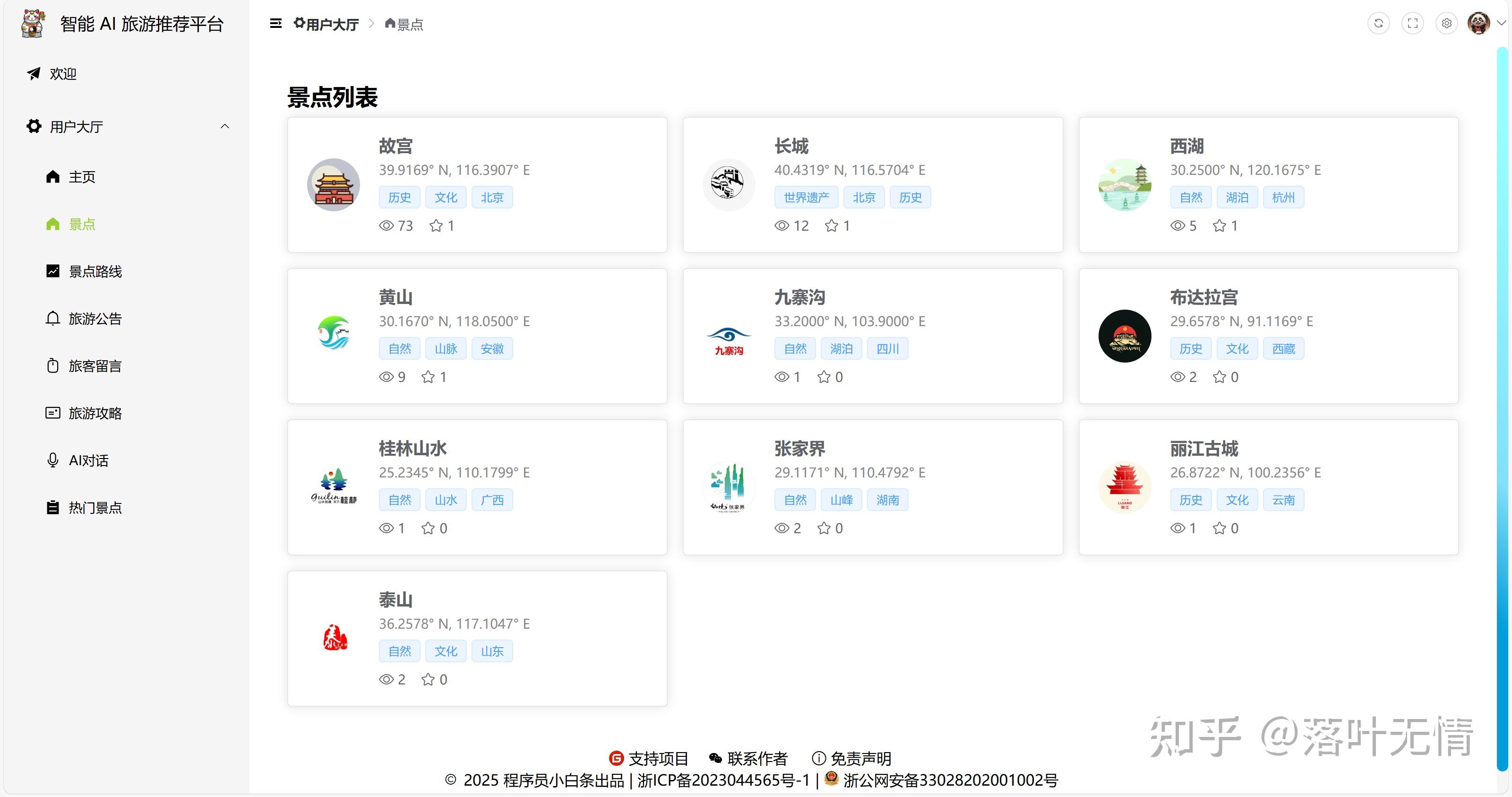The width and height of the screenshot is (1512, 797).
Task: Open the user avatar dropdown menu
Action: tap(1478, 23)
